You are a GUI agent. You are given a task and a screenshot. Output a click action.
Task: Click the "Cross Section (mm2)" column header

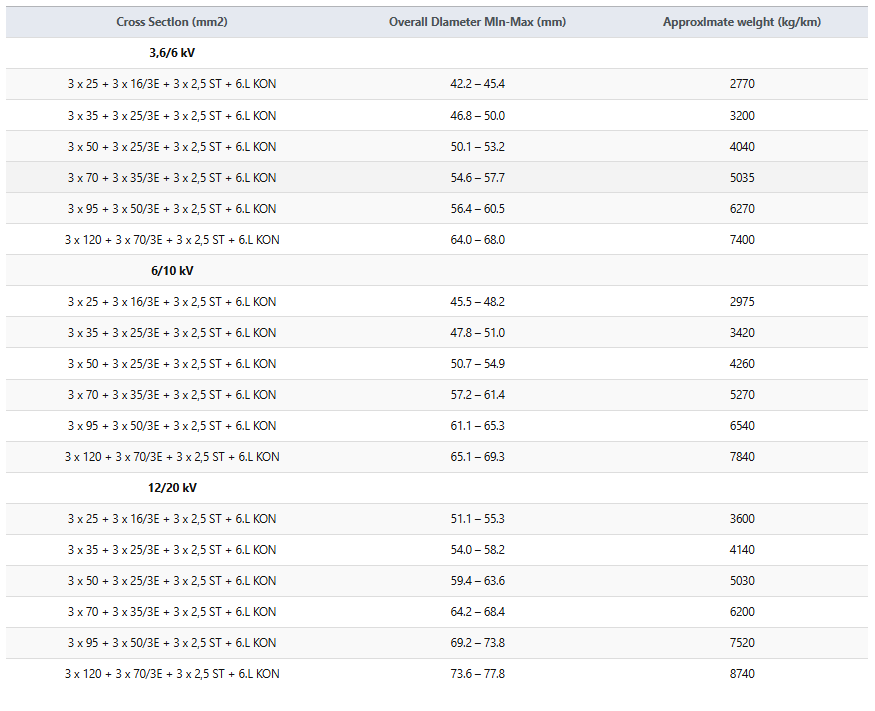pos(172,22)
